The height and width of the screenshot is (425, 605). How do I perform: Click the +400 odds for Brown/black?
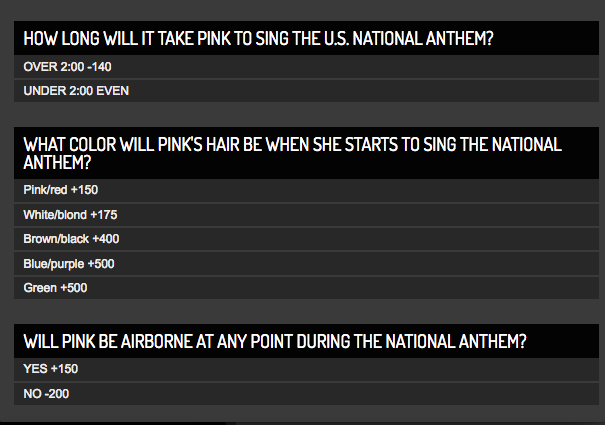click(x=106, y=239)
